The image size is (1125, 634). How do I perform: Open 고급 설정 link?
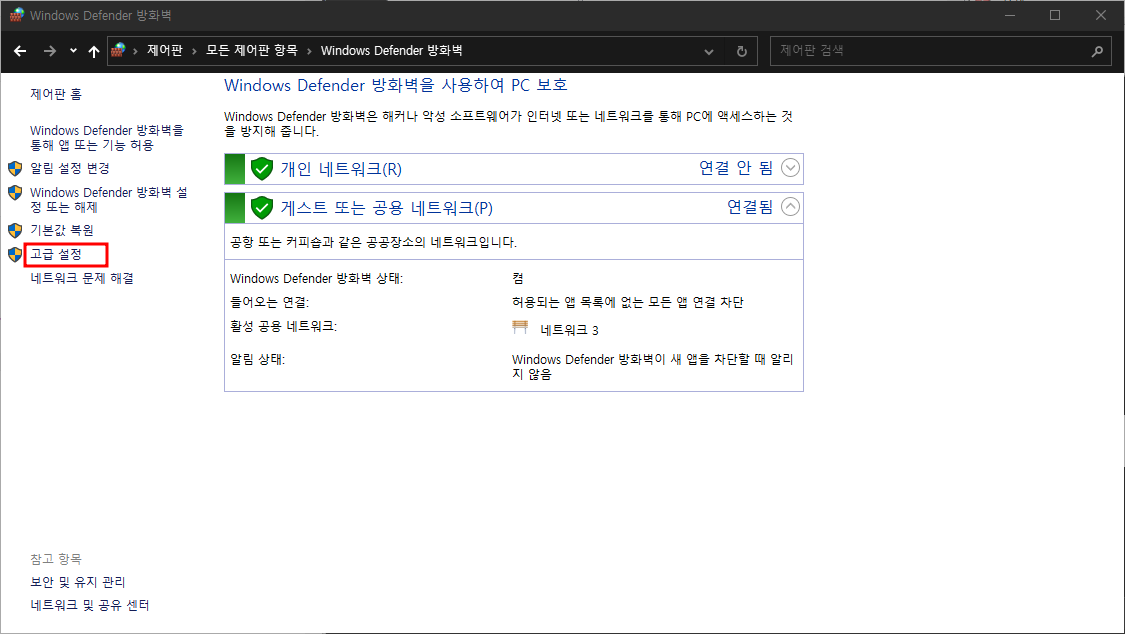point(56,255)
